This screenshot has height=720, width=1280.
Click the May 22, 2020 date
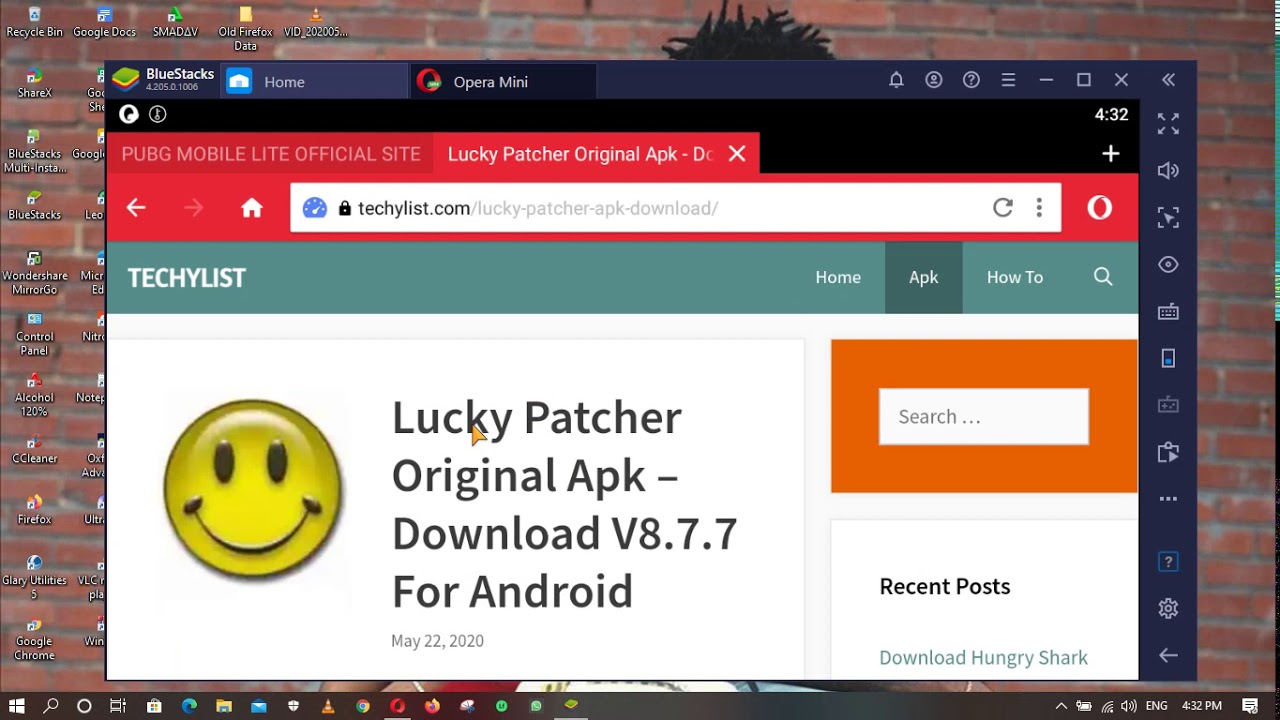coord(437,641)
